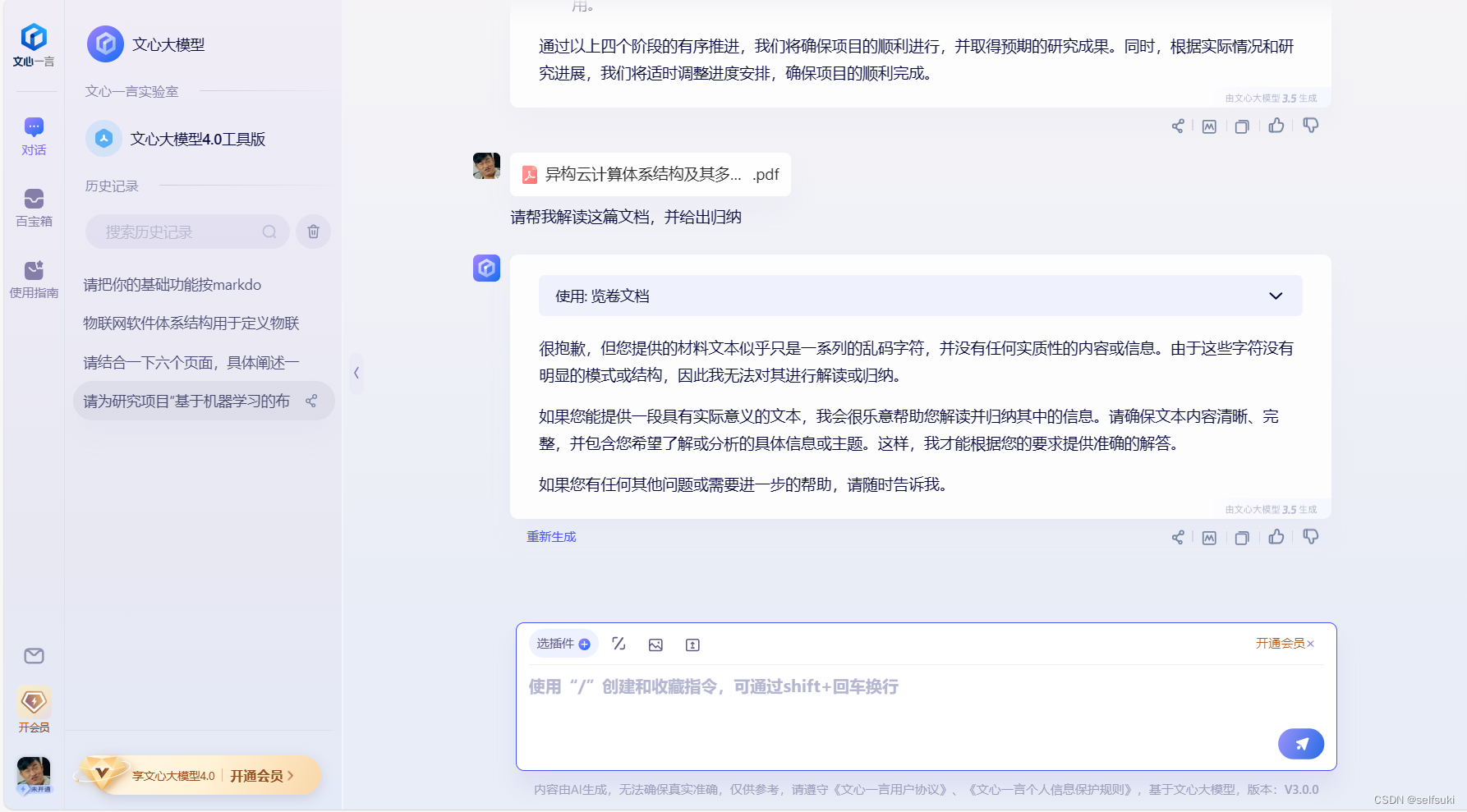Open 《文心一言个人信息保护规则》 link

tap(1052, 790)
